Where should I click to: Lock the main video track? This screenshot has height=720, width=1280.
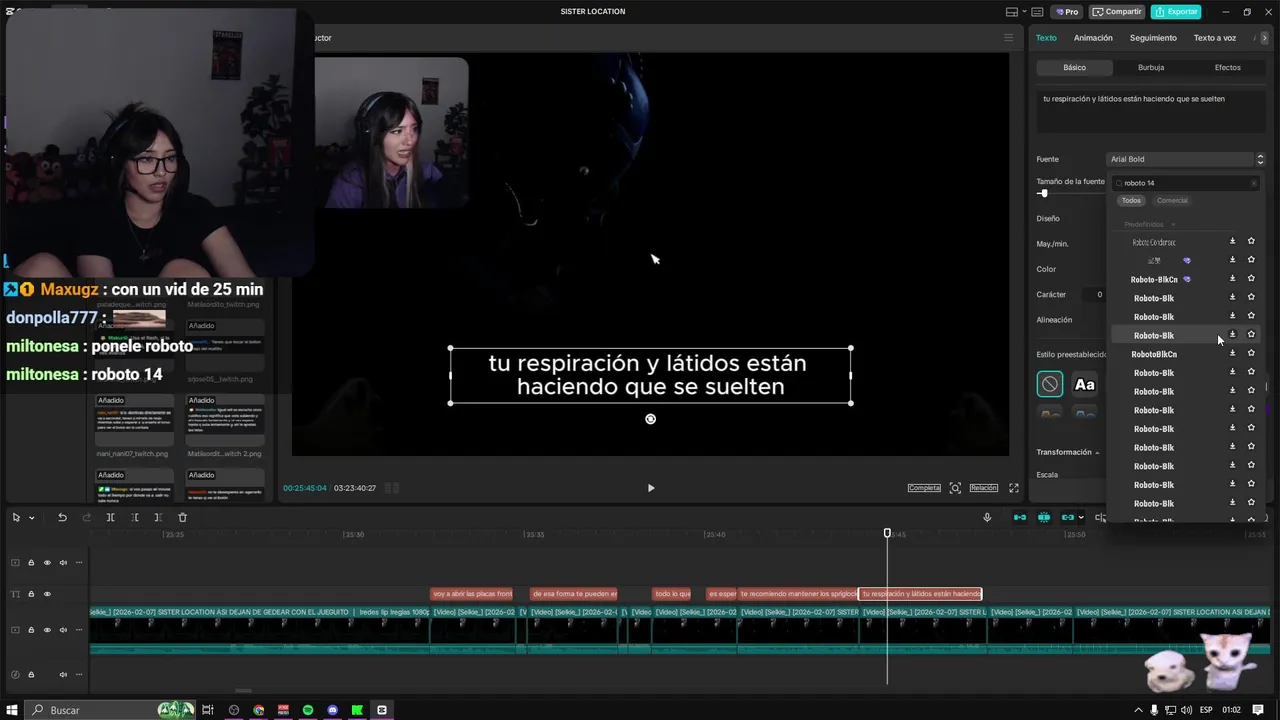coord(31,630)
